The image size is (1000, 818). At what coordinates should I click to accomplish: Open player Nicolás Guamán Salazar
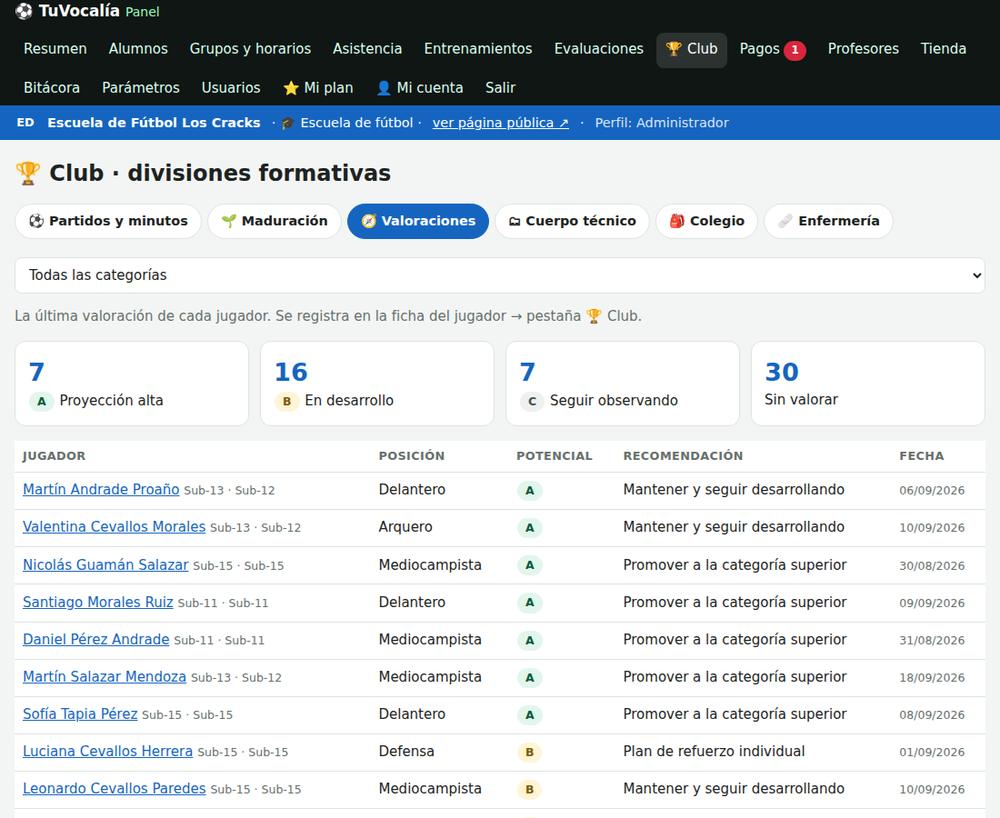(x=106, y=565)
